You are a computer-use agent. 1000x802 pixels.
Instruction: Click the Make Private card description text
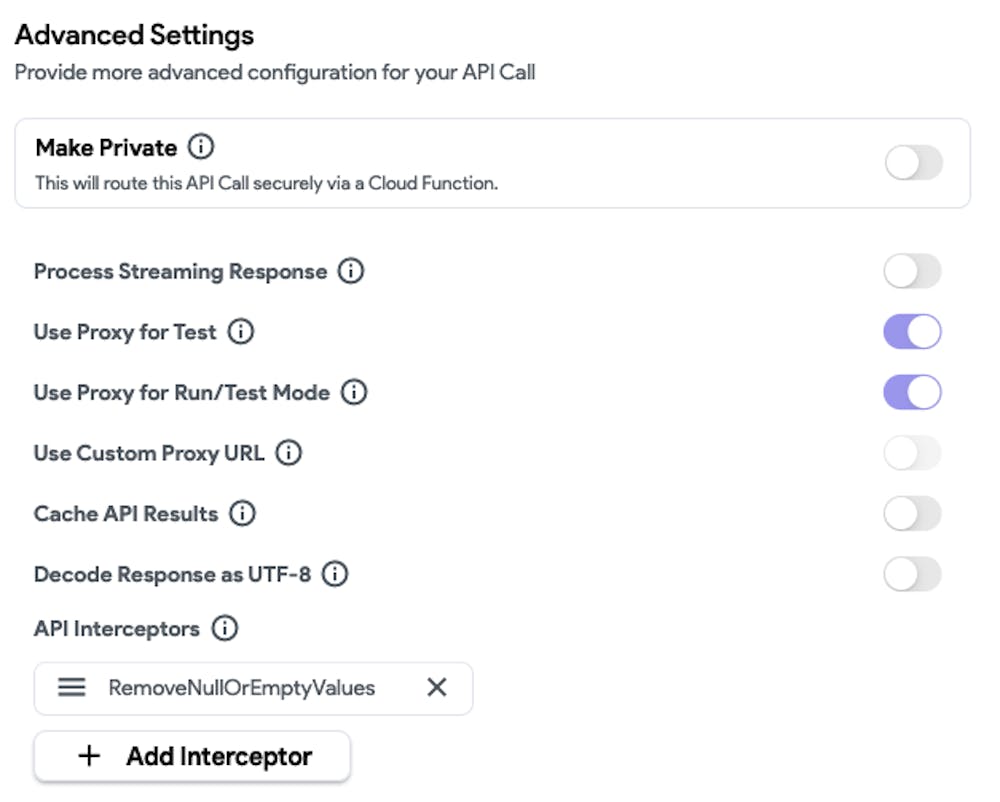(x=266, y=184)
